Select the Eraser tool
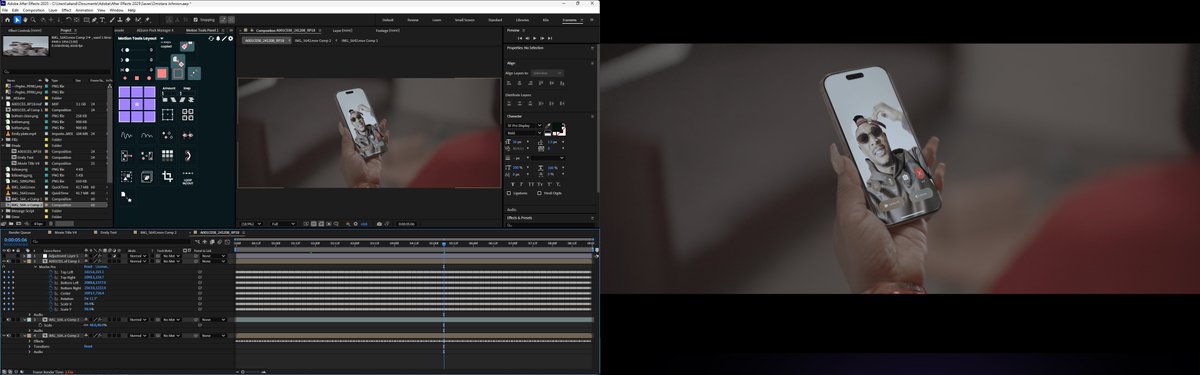Image resolution: width=1200 pixels, height=375 pixels. [x=128, y=20]
